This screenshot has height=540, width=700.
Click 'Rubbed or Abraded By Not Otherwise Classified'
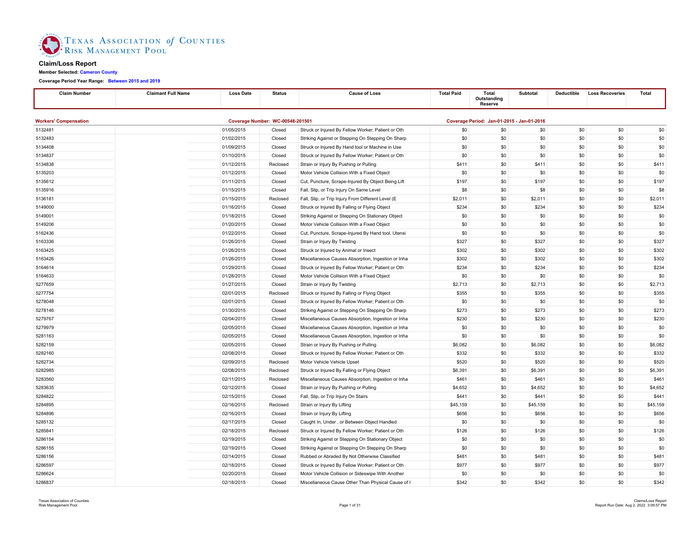pos(350,457)
